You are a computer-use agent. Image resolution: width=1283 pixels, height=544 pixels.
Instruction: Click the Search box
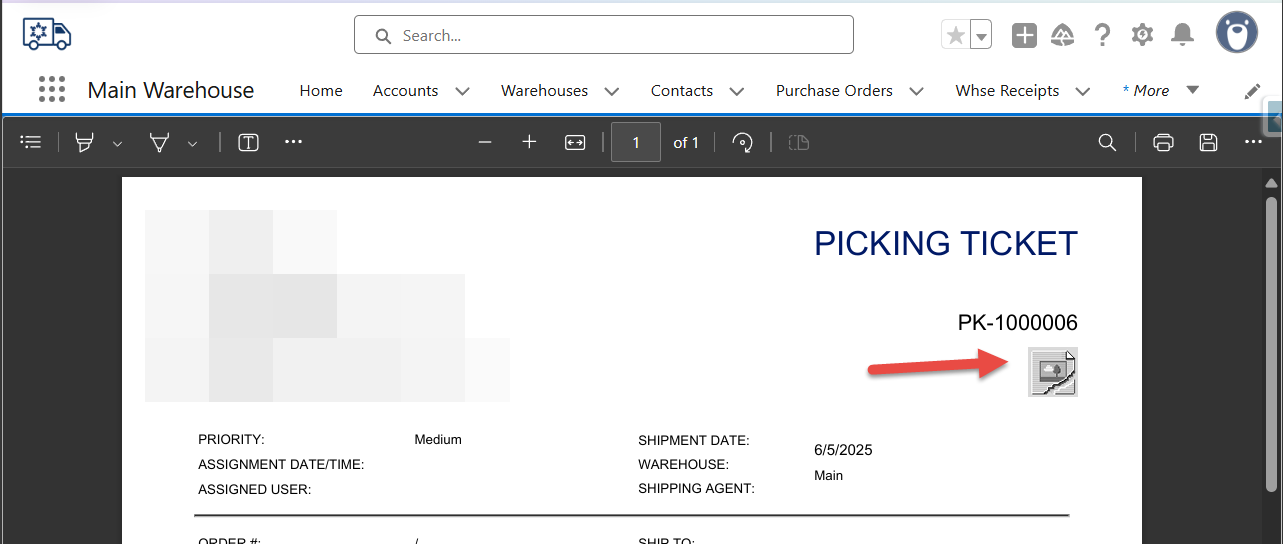(604, 35)
